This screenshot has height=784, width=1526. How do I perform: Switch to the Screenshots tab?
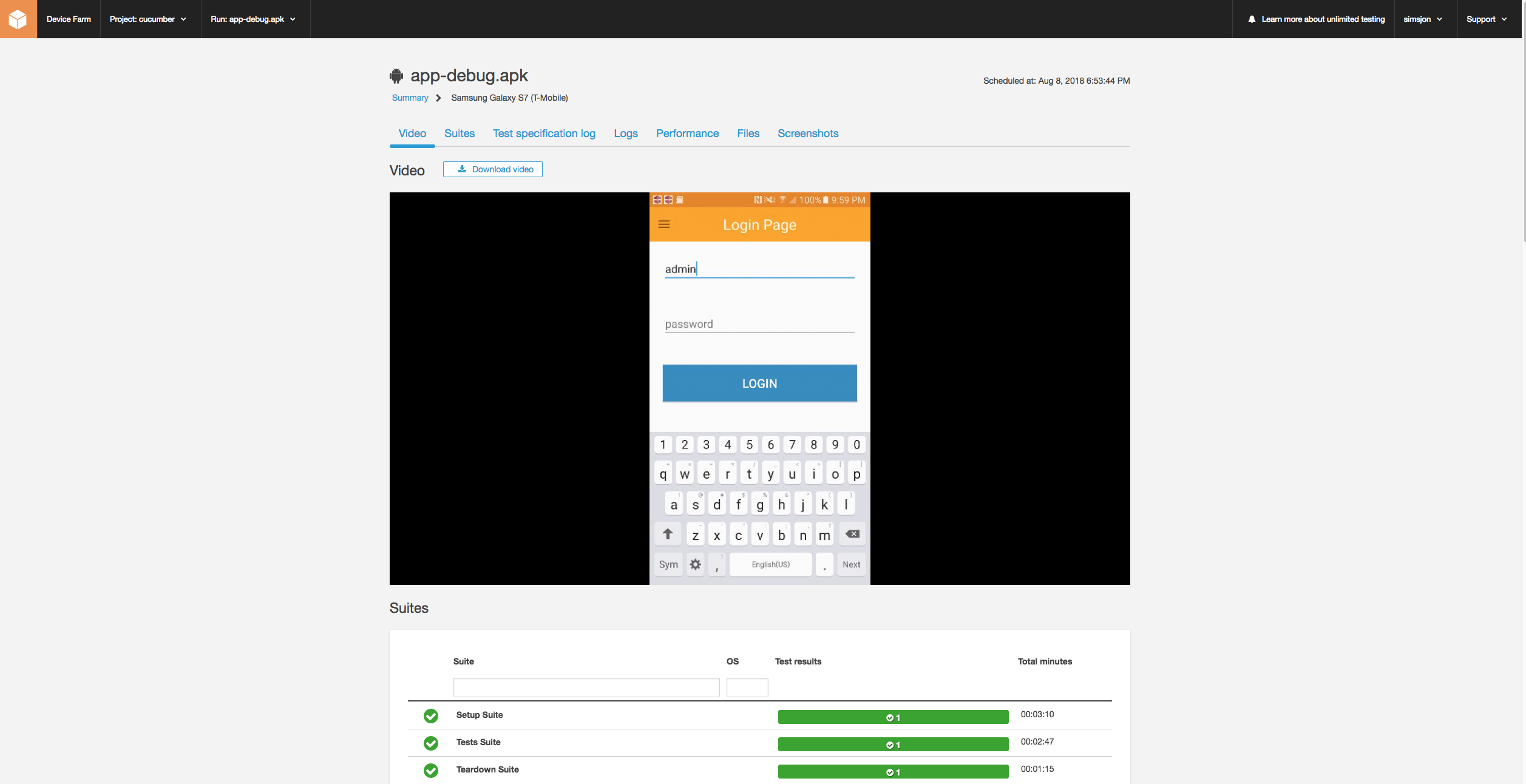(x=808, y=133)
